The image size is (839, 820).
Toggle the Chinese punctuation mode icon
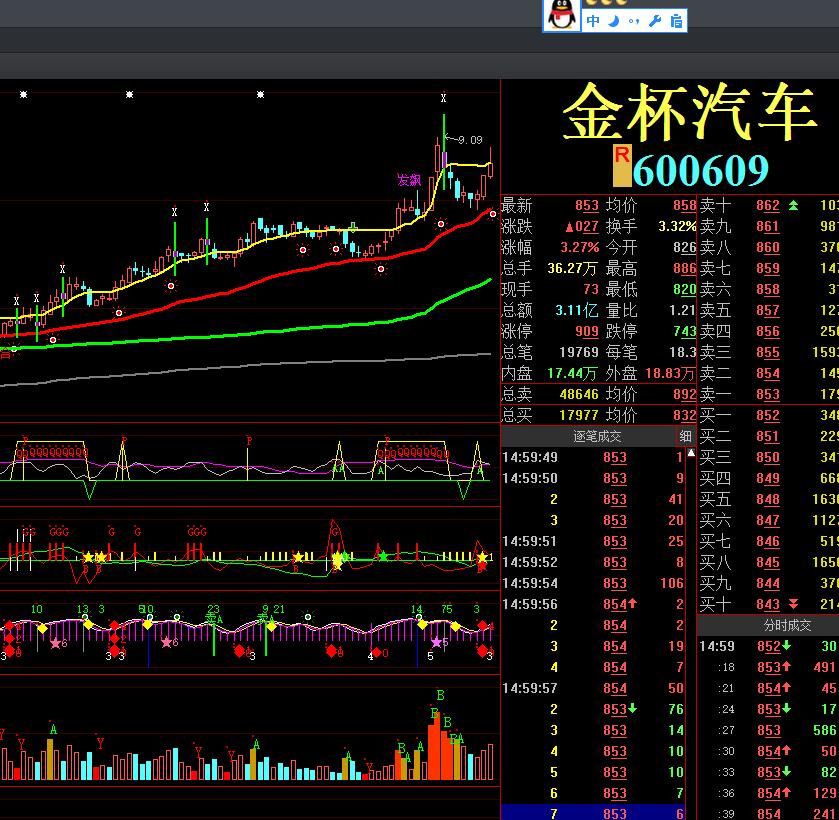click(x=634, y=21)
